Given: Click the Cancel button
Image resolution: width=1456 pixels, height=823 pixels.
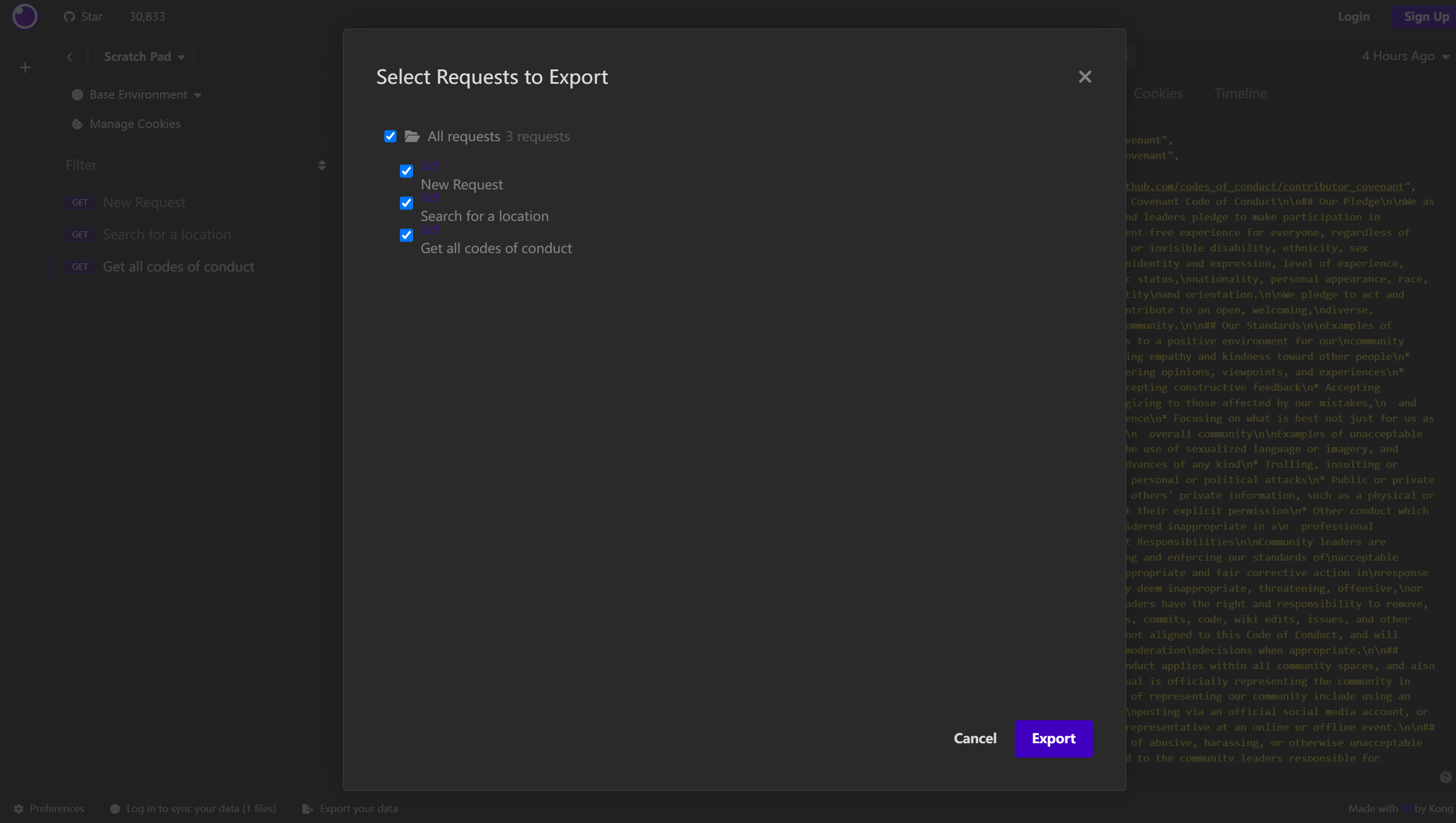Looking at the screenshot, I should point(975,738).
